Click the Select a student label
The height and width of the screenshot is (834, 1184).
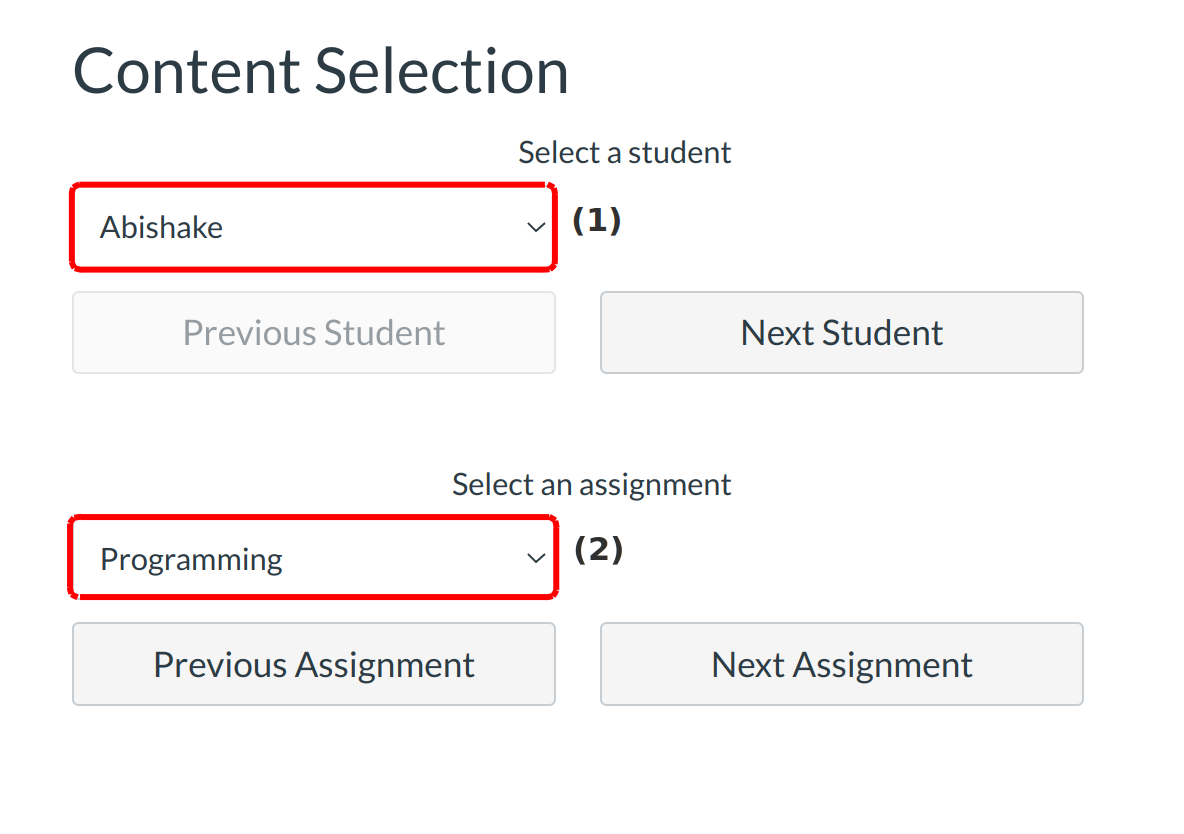[x=624, y=151]
